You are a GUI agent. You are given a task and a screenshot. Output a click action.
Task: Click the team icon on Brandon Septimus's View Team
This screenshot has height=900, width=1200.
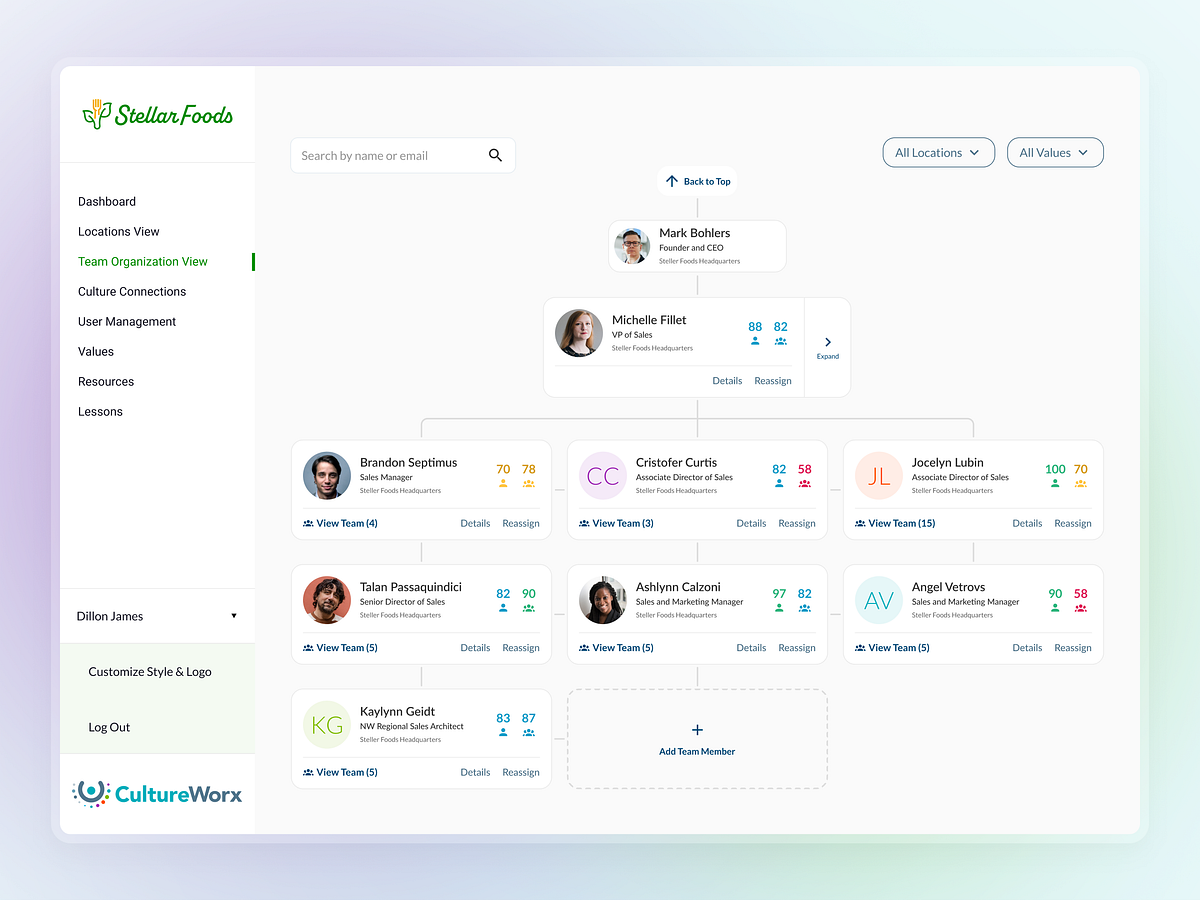pos(307,522)
